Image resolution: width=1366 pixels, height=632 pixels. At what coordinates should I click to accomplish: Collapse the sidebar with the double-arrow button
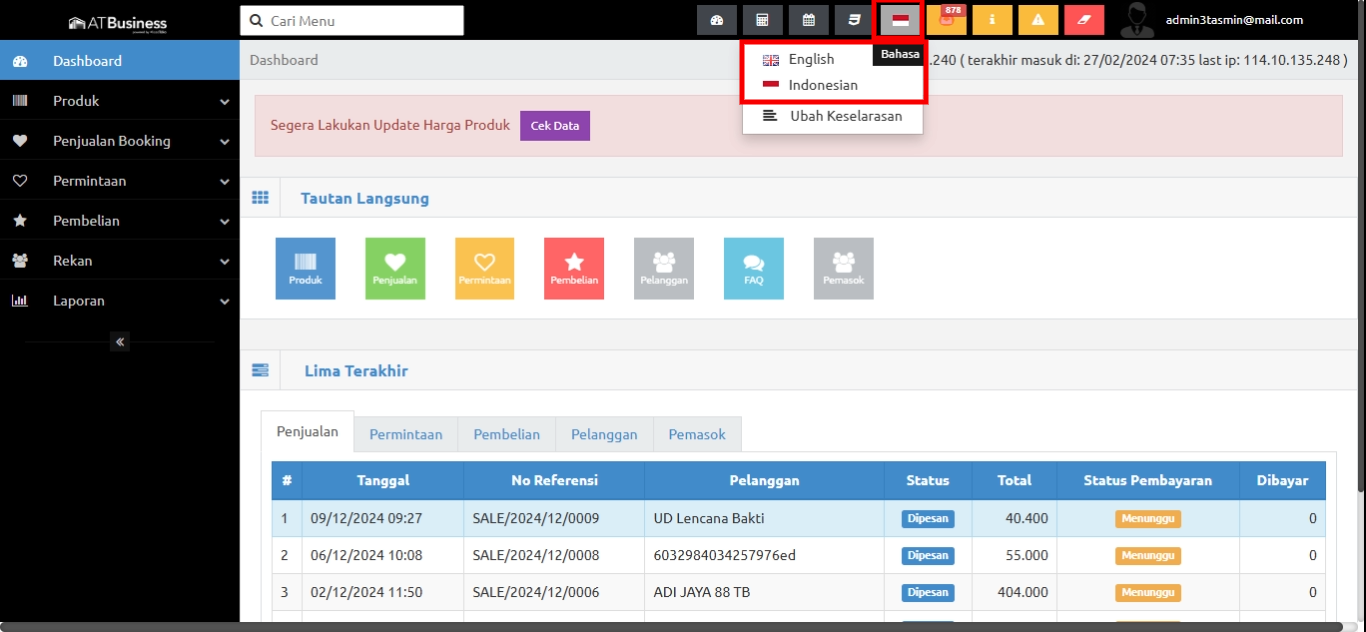tap(120, 342)
